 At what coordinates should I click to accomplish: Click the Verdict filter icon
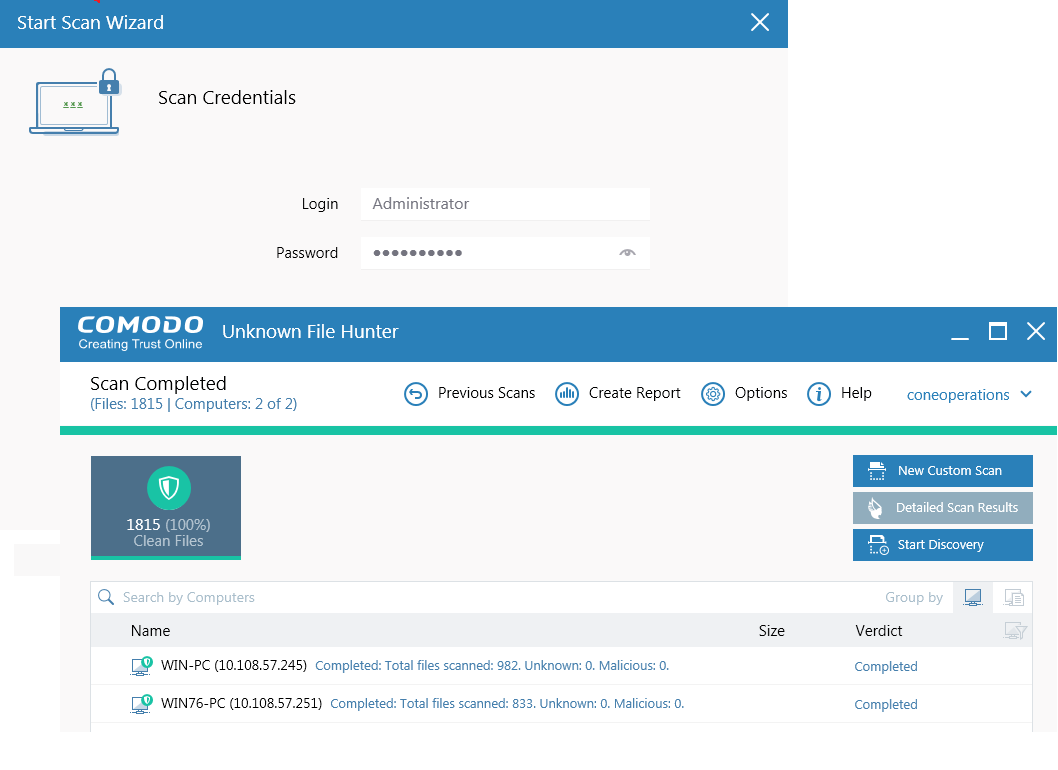(x=1015, y=630)
